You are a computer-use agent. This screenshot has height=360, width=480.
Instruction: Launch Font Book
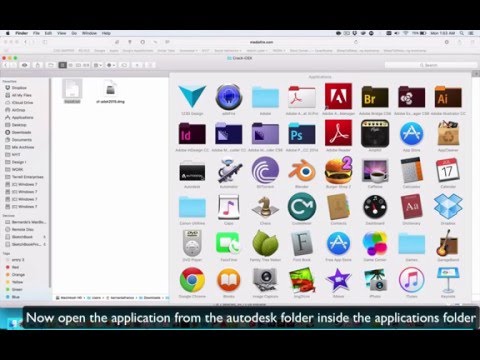[x=302, y=243]
